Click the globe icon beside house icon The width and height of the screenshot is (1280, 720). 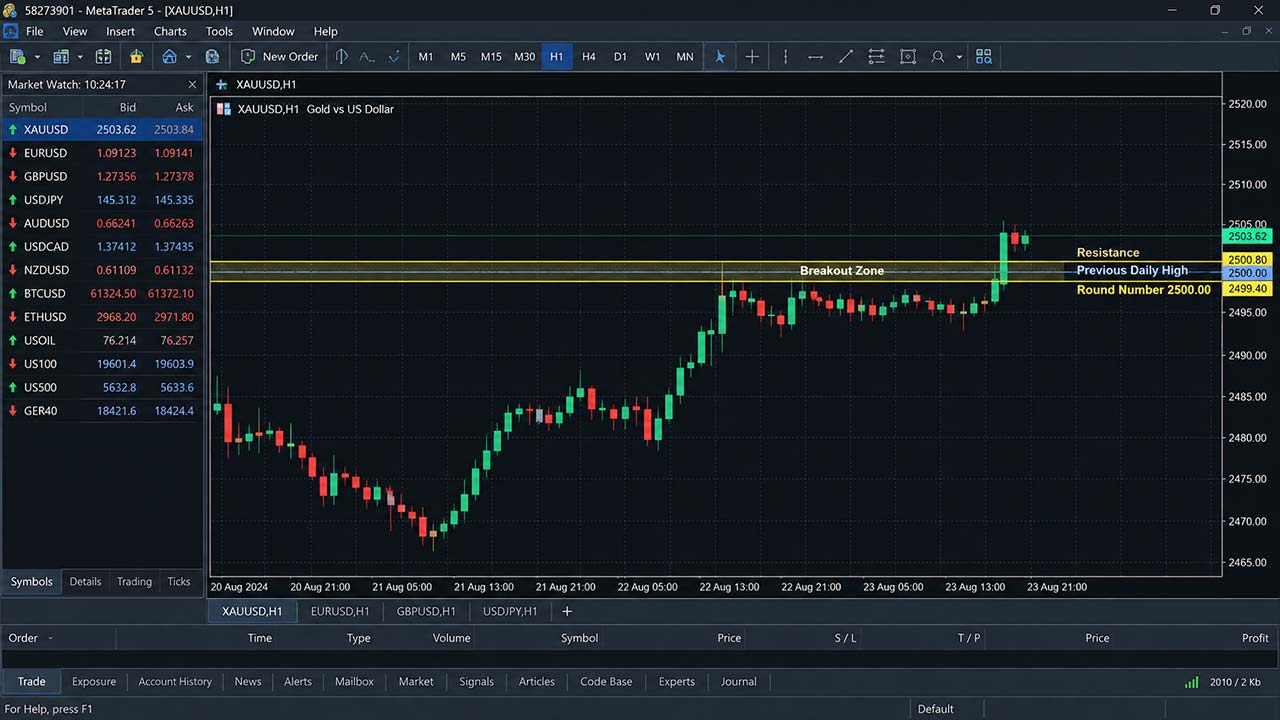coord(212,57)
